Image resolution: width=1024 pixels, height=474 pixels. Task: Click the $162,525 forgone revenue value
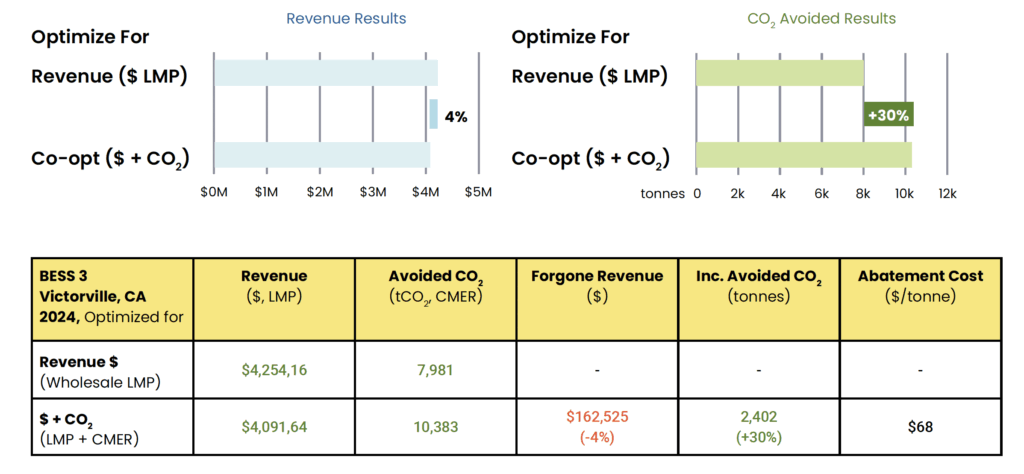tap(596, 418)
